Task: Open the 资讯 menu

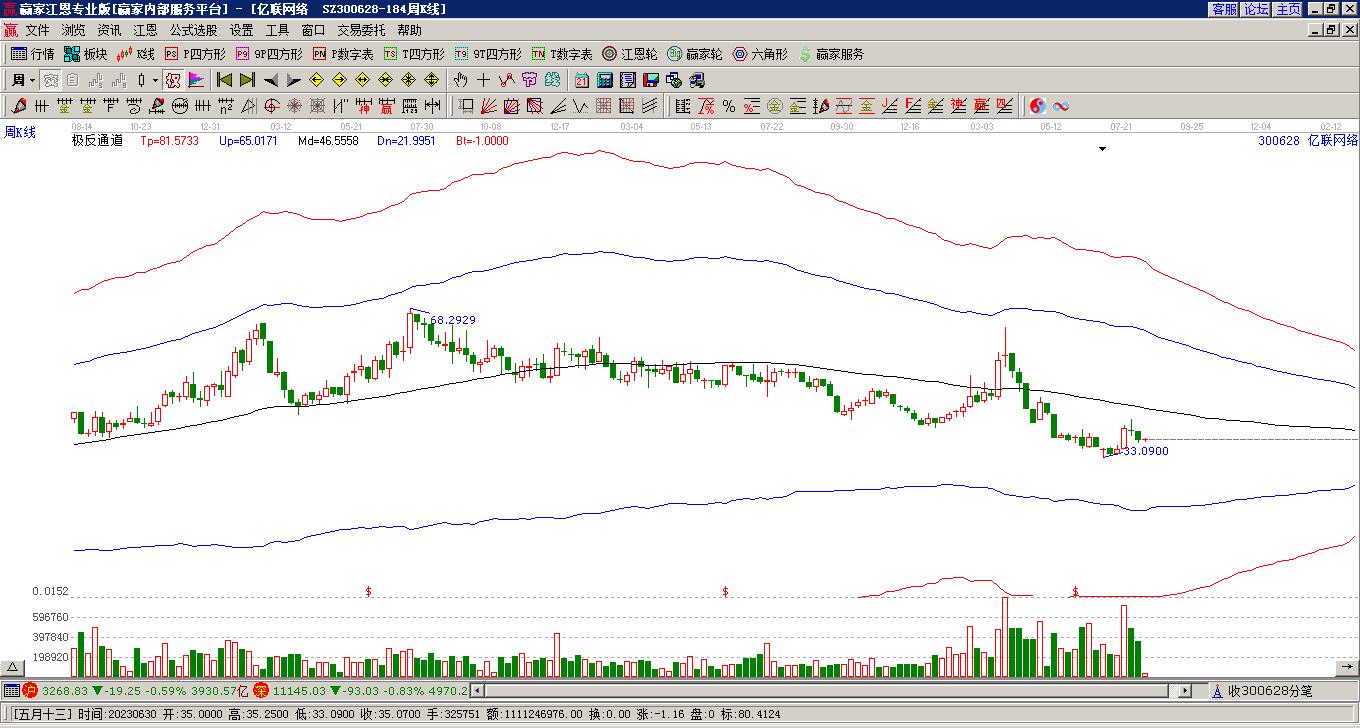Action: click(110, 30)
